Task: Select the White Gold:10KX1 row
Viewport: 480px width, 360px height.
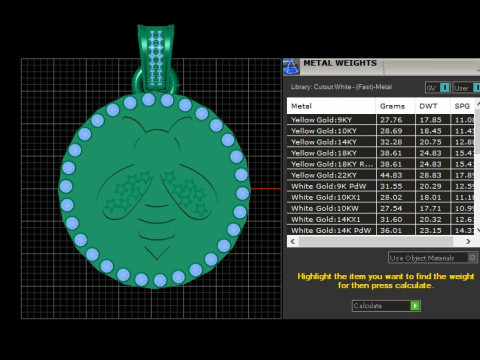Action: [x=381, y=197]
